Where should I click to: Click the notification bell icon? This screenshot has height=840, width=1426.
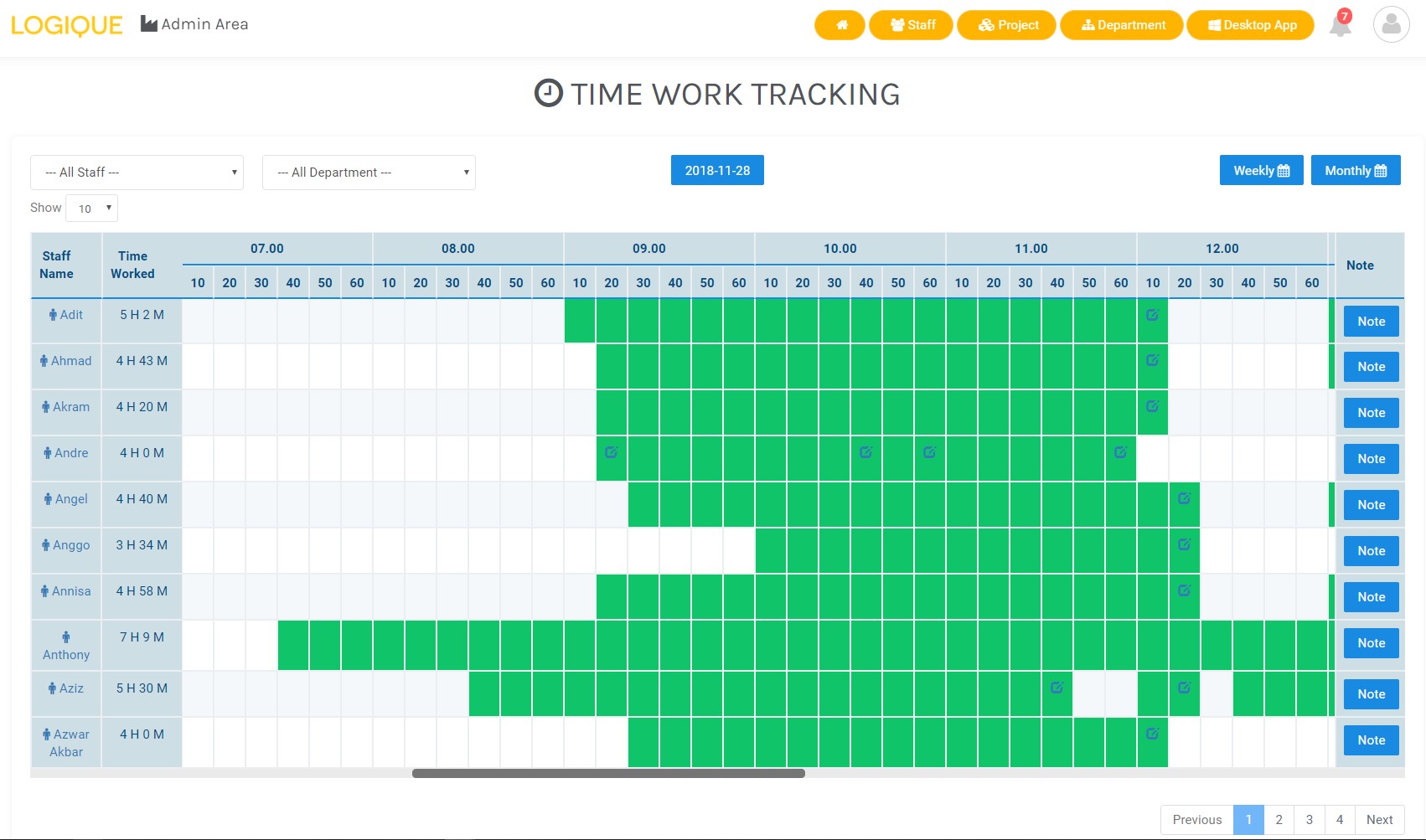coord(1340,25)
